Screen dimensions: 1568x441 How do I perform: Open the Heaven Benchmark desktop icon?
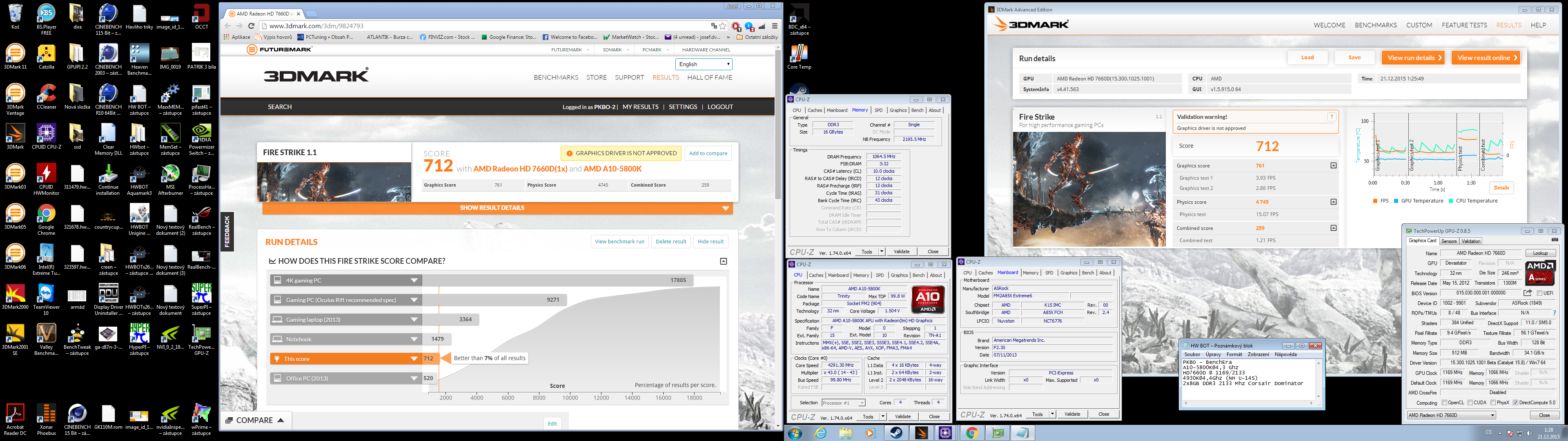[139, 60]
